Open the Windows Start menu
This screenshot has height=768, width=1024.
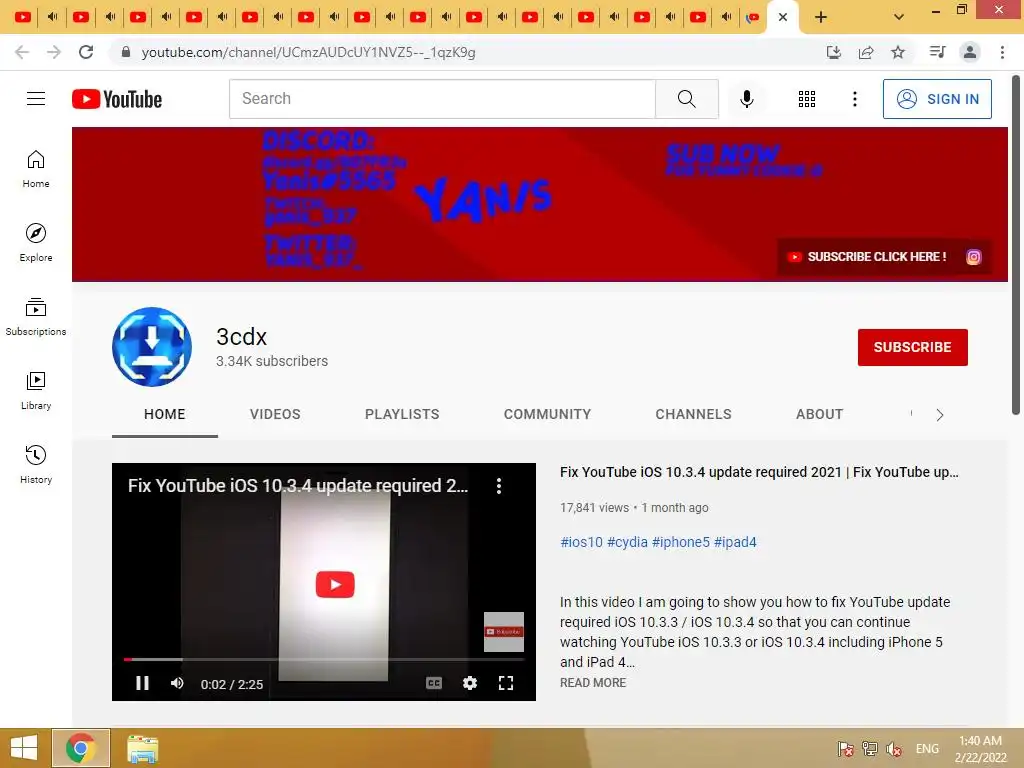point(24,748)
